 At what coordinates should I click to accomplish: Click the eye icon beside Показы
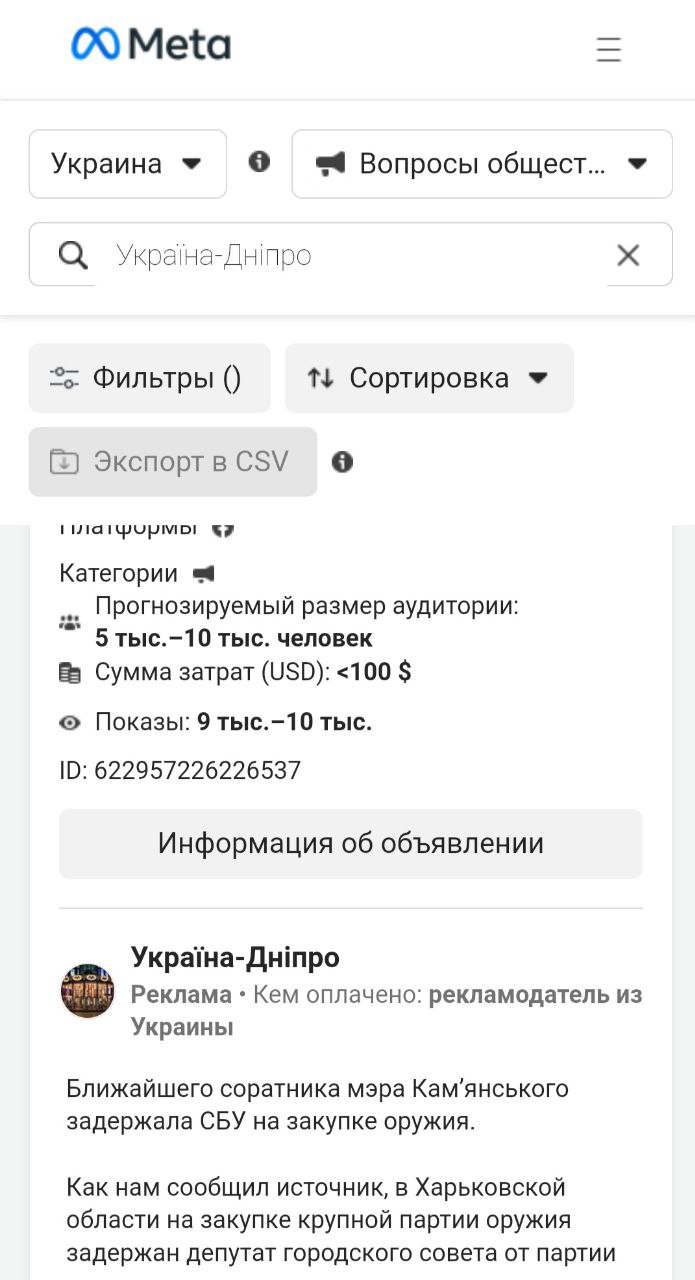coord(69,722)
